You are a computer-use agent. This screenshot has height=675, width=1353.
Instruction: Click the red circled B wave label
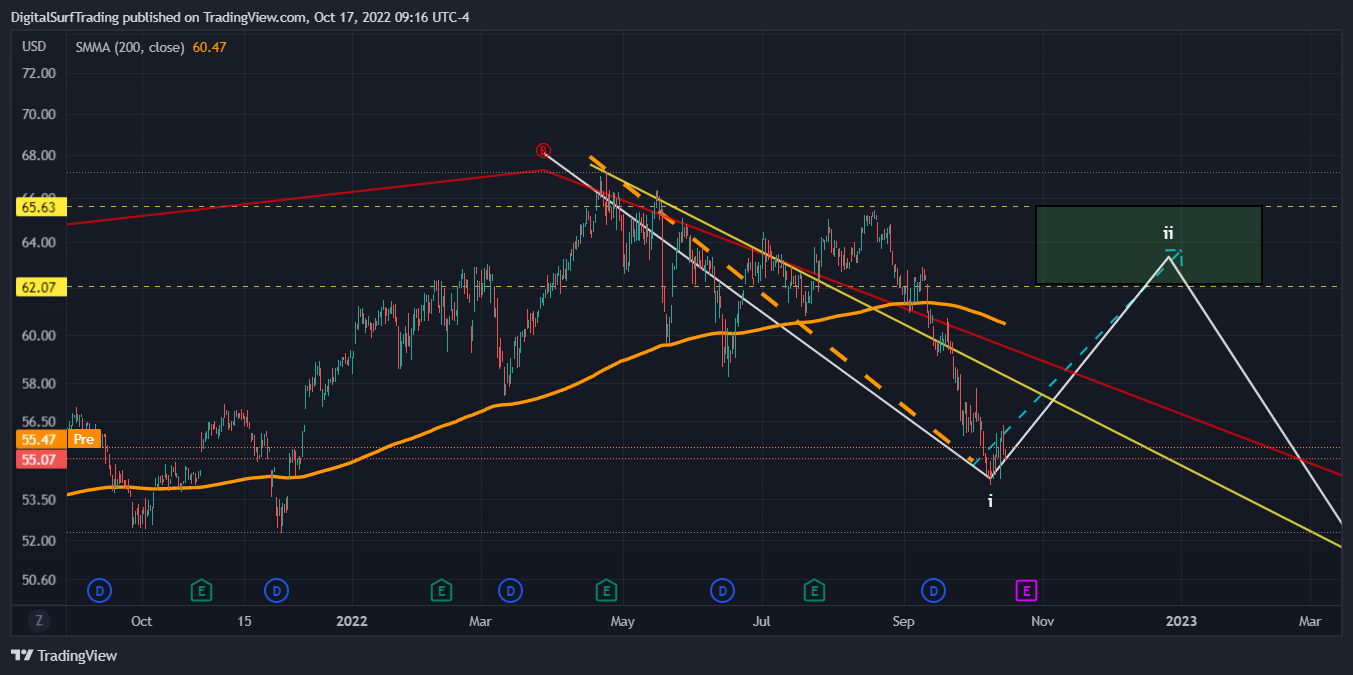coord(543,151)
